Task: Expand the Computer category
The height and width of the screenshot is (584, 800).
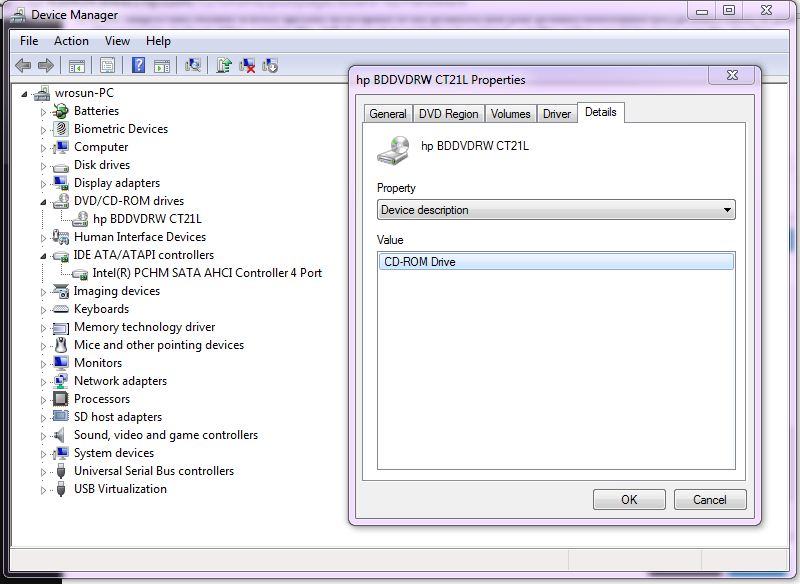Action: click(43, 148)
